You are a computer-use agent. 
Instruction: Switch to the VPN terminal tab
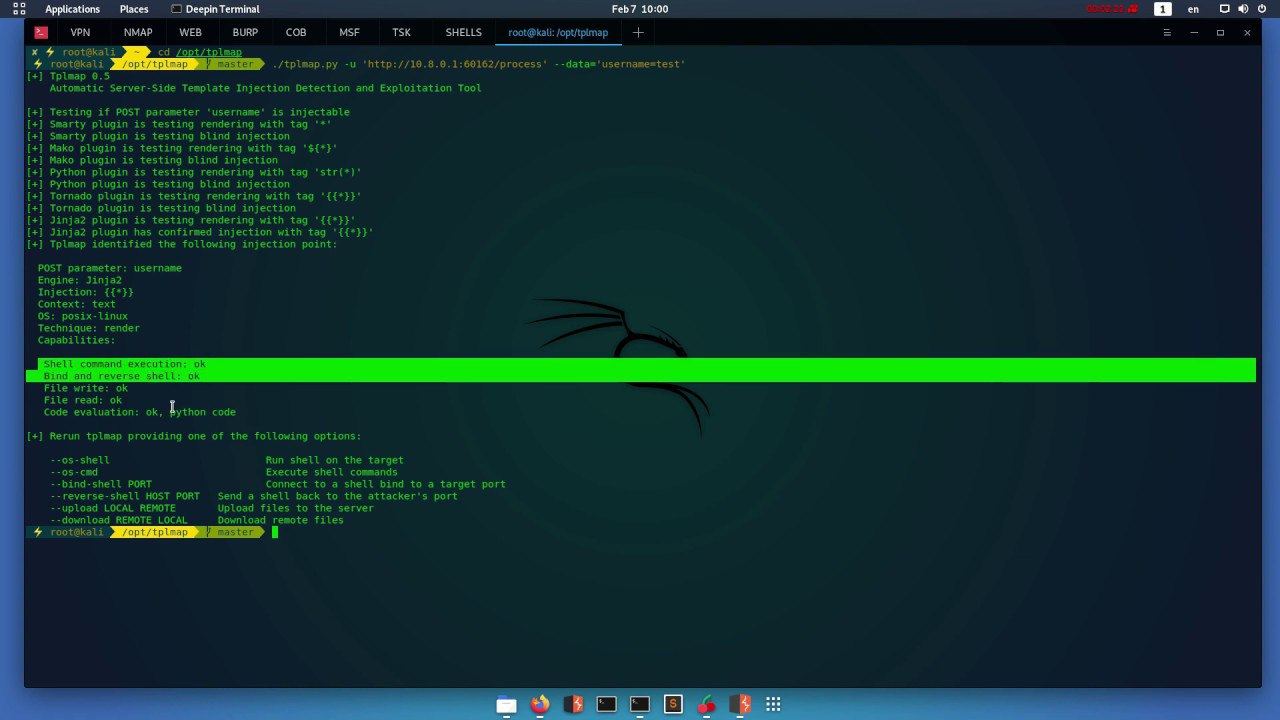[80, 32]
